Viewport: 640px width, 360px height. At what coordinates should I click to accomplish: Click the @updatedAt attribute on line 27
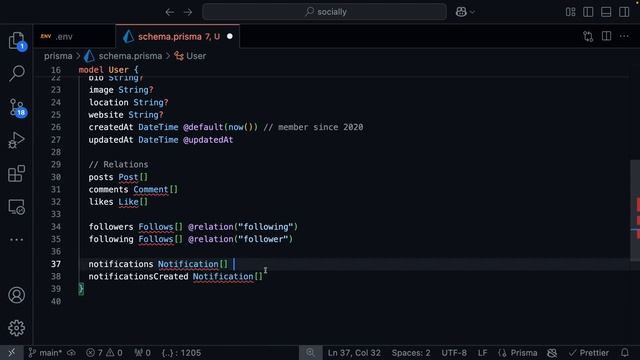[x=208, y=140]
